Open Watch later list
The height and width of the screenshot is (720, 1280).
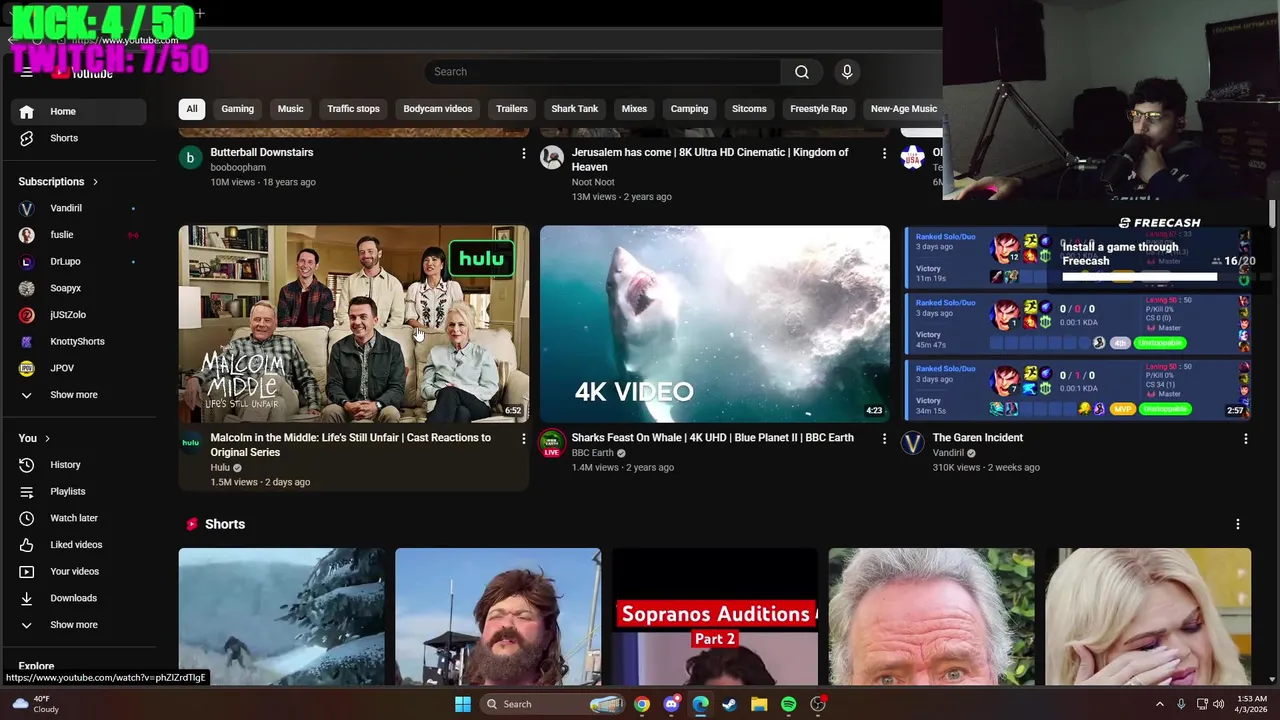coord(78,518)
